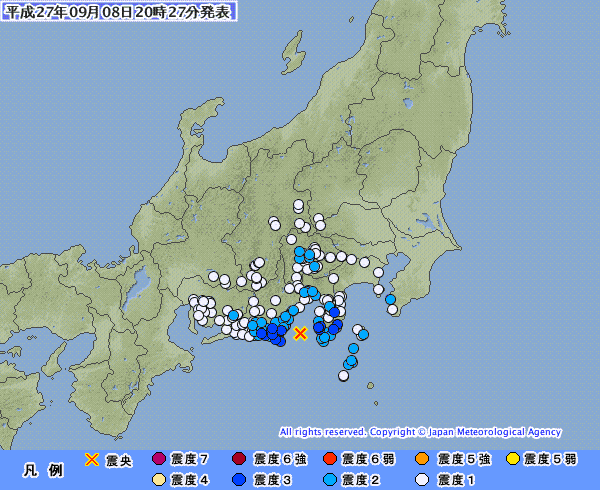Viewport: 600px width, 490px height.
Task: Click the northernmost white intensity marker
Action: [x=298, y=204]
